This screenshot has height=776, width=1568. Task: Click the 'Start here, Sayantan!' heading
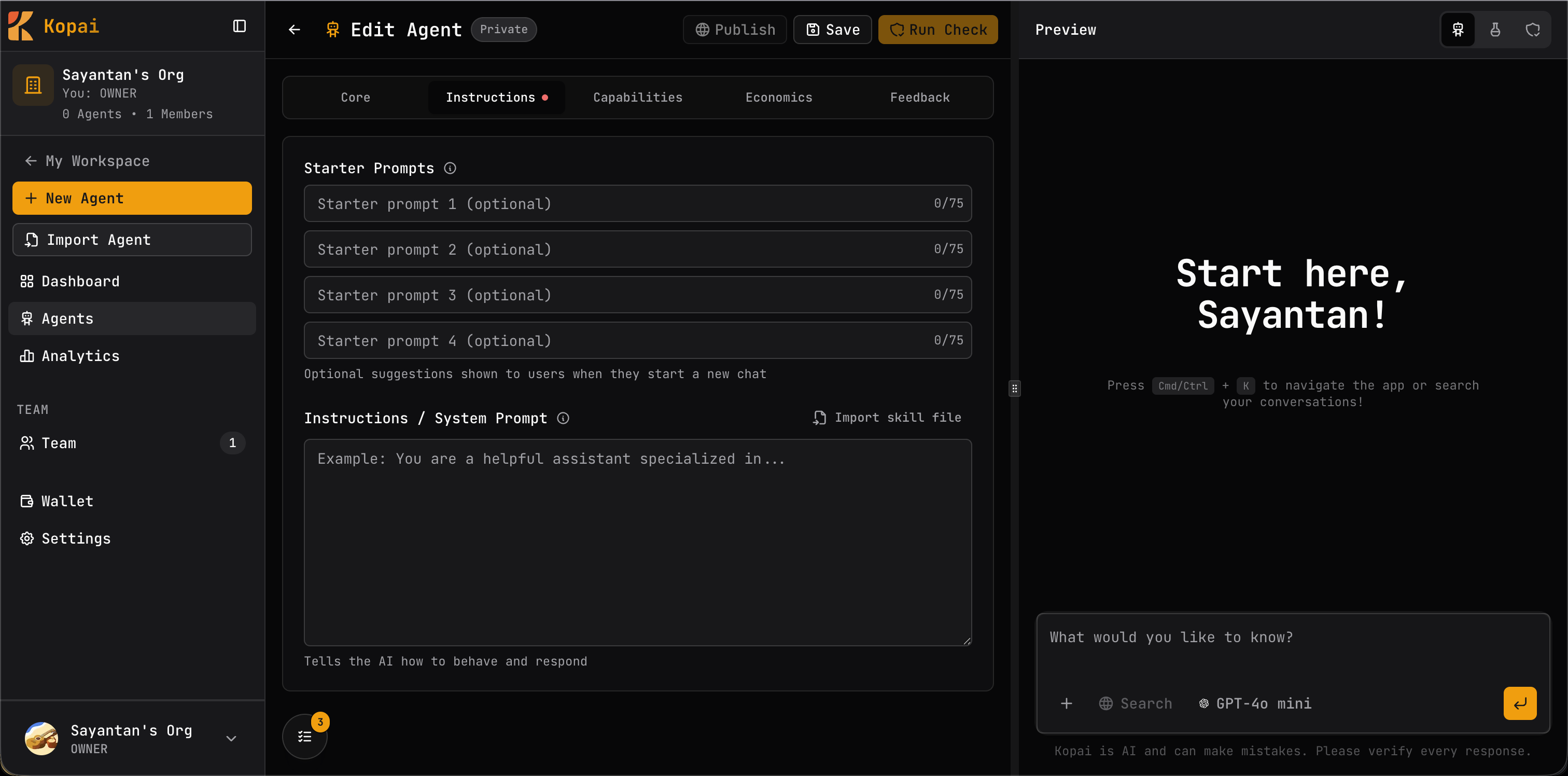(x=1292, y=294)
